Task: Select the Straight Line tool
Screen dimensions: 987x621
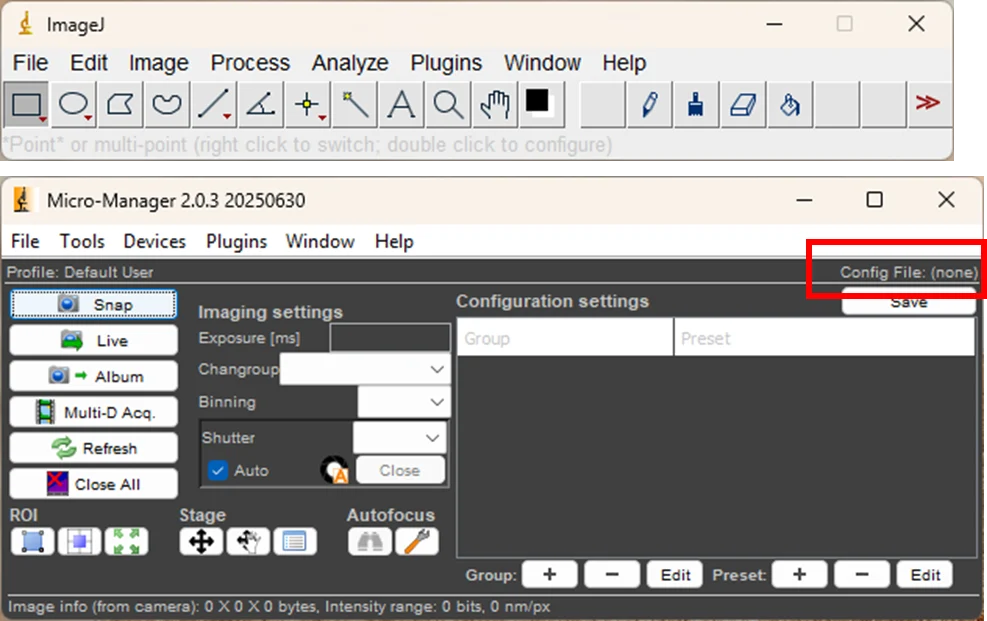Action: [214, 104]
